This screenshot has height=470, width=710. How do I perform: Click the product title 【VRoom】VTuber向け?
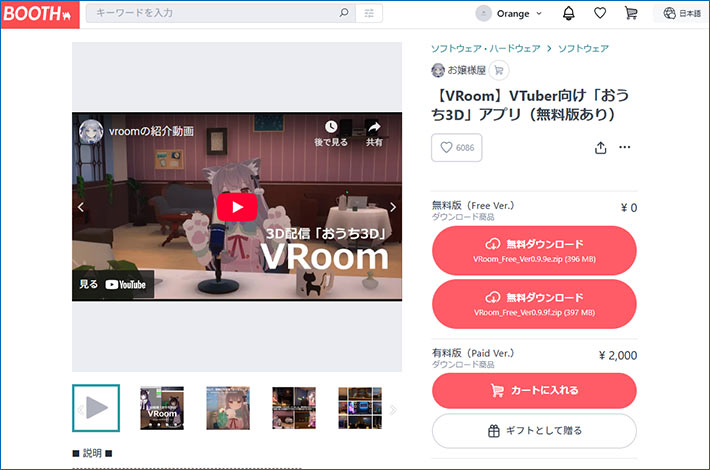tap(530, 105)
